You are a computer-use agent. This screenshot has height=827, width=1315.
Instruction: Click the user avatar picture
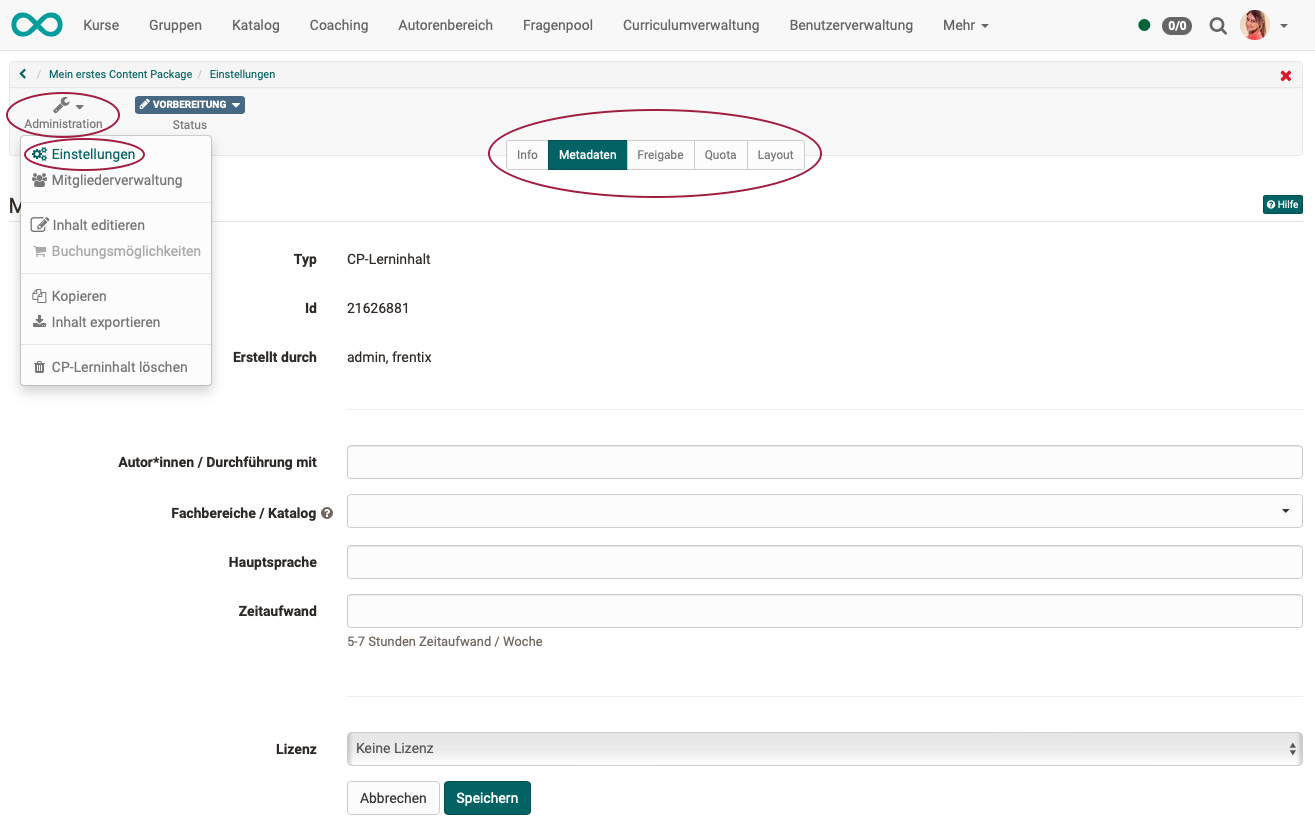click(x=1254, y=25)
